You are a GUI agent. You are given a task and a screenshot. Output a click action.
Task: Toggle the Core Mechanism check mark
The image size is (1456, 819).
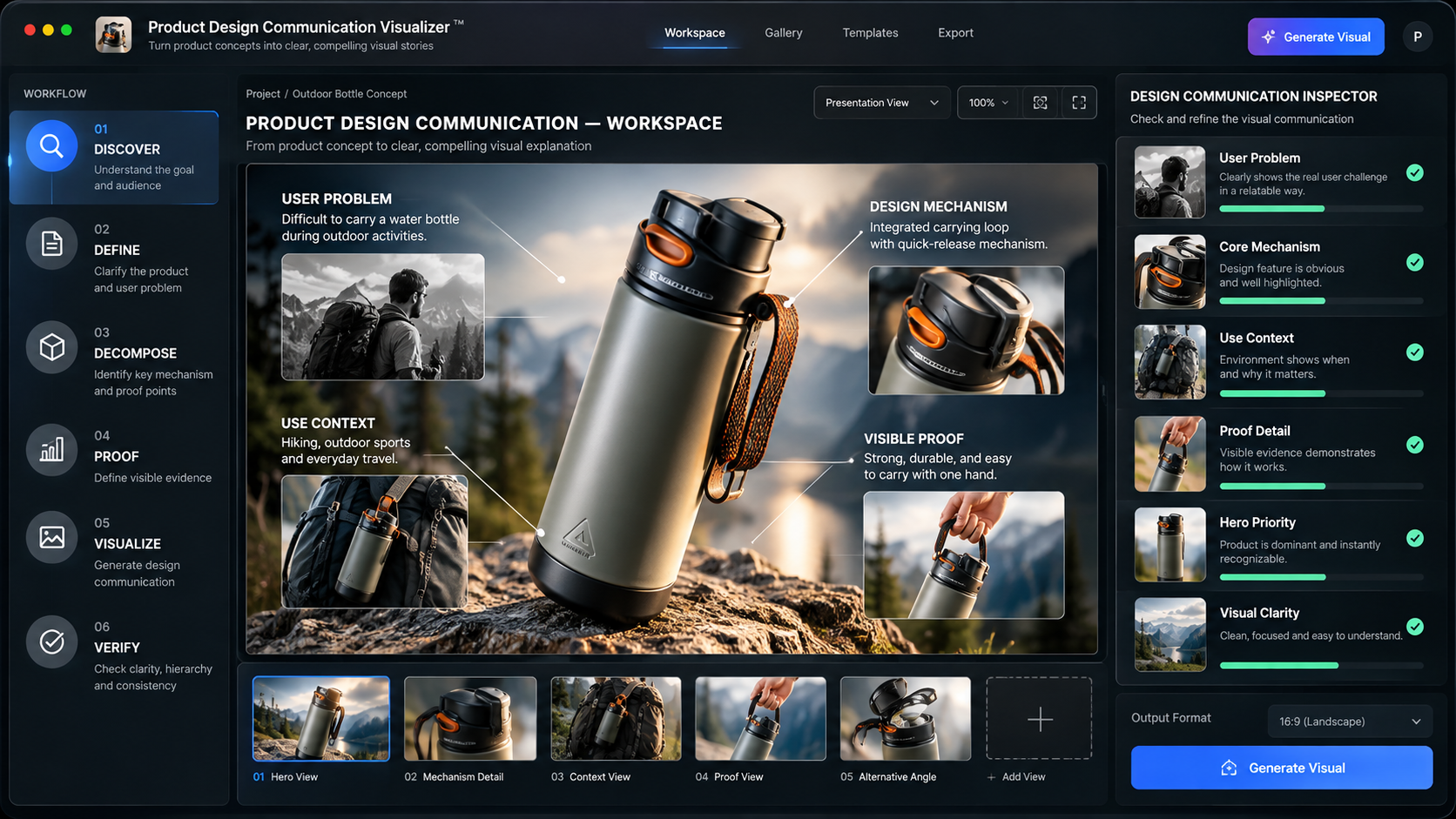pos(1415,262)
